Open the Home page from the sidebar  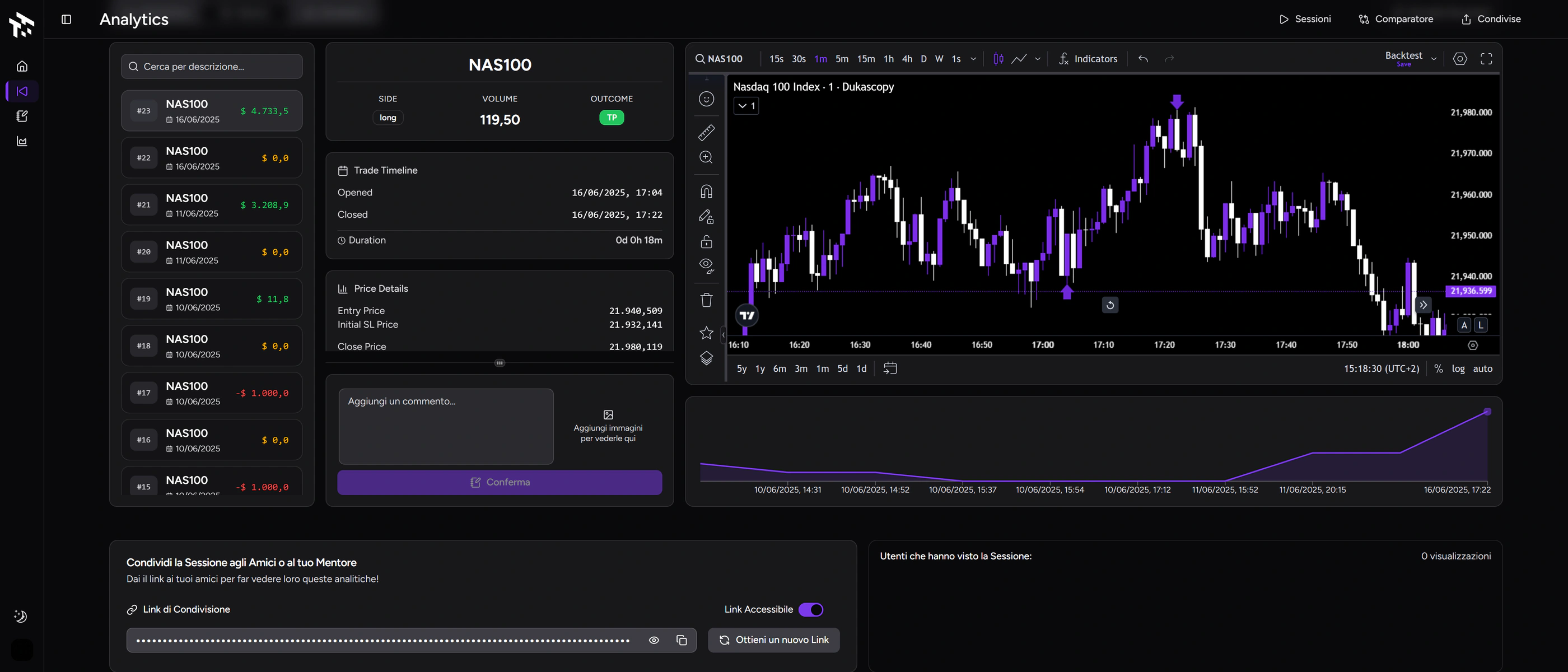tap(22, 66)
